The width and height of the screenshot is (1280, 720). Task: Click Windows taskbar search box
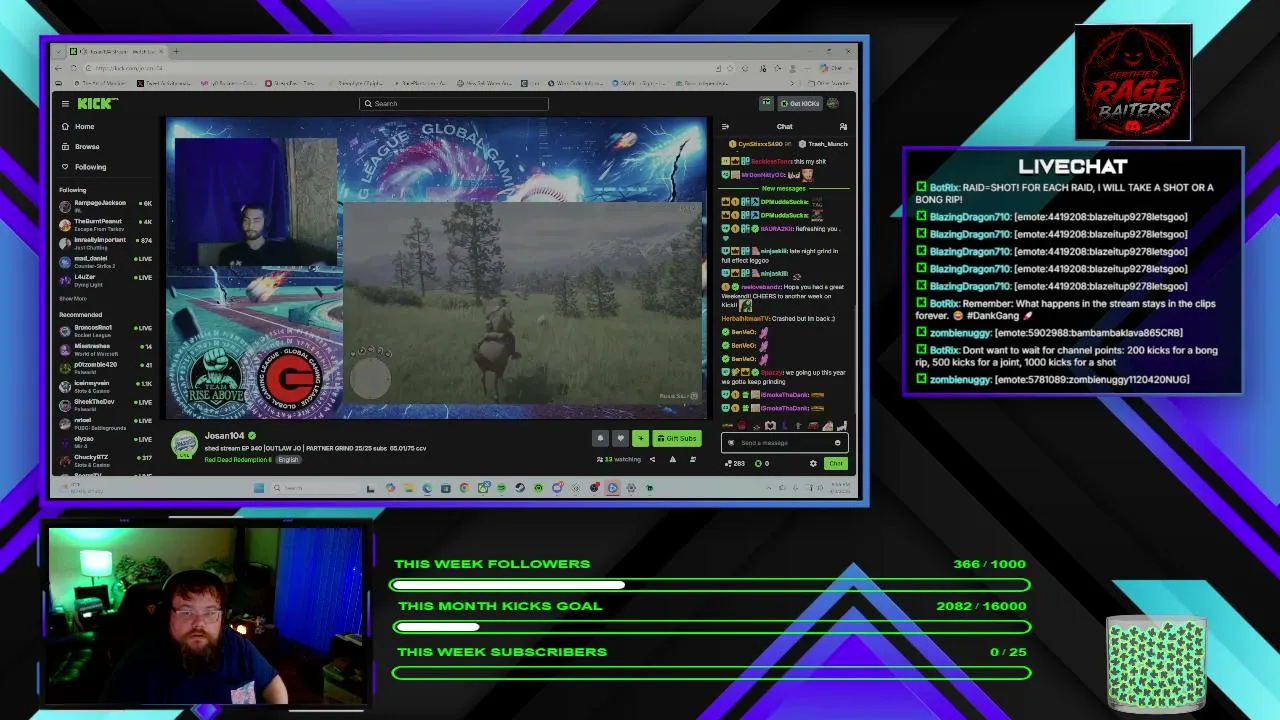(x=315, y=488)
